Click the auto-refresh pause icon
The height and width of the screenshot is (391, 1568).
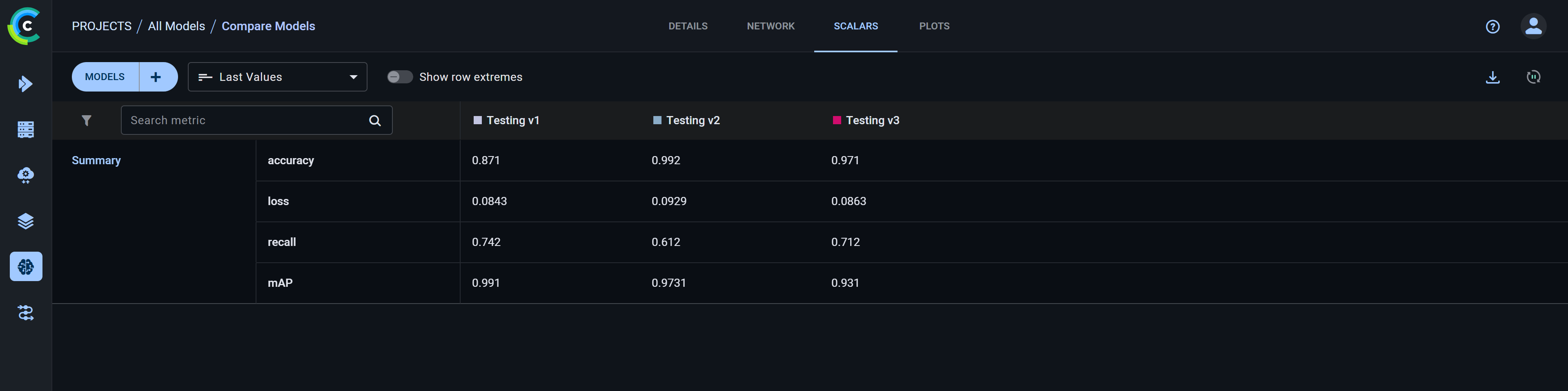tap(1533, 77)
